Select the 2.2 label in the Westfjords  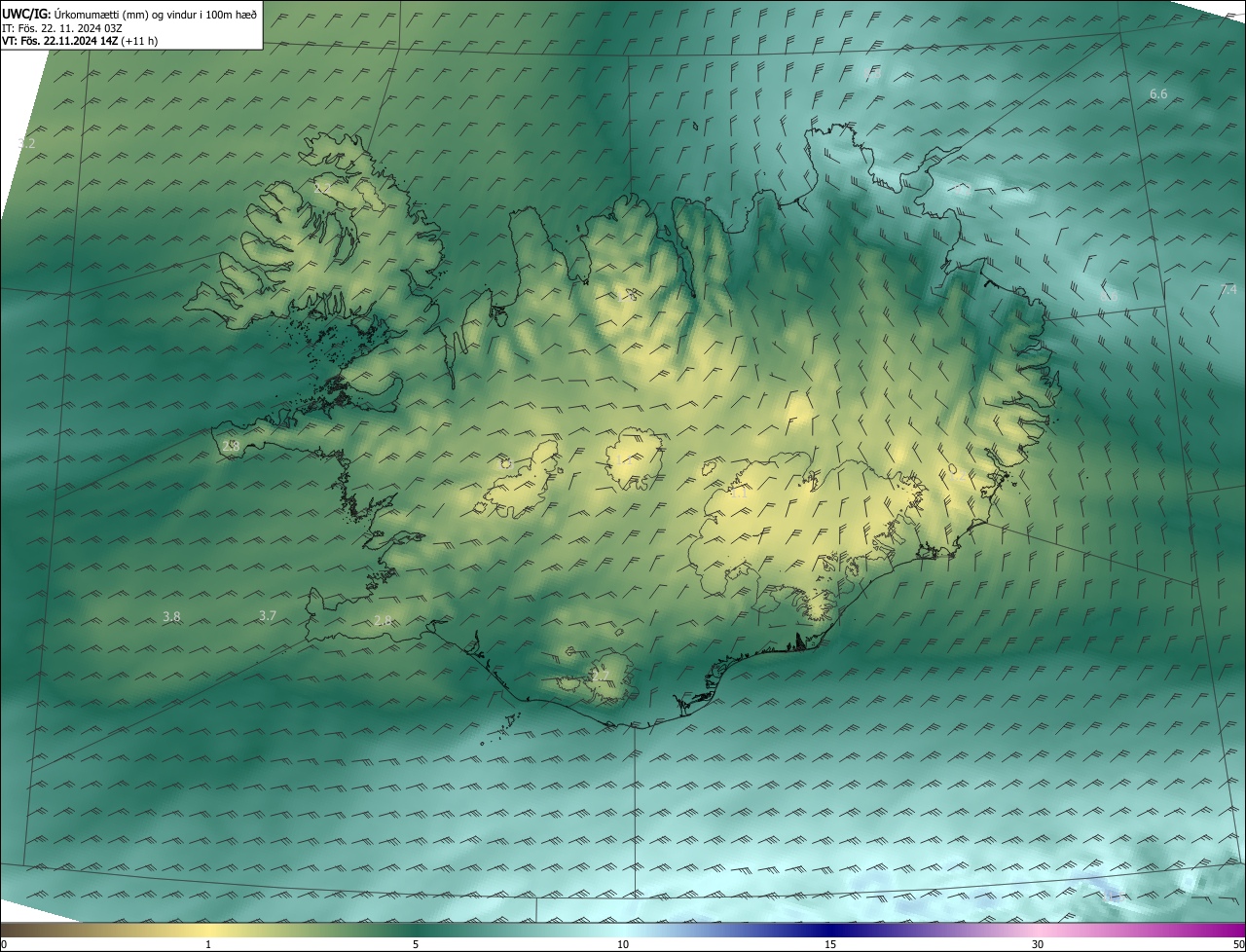[x=323, y=189]
